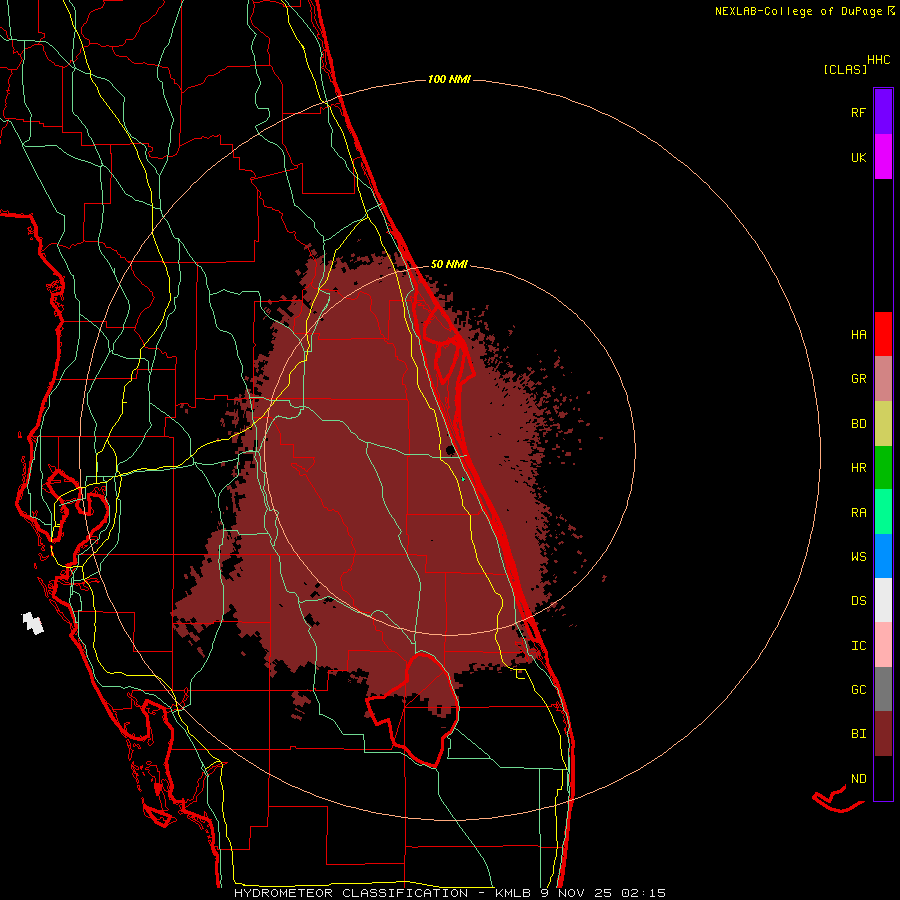Click the 100 NMI range ring label

449,79
